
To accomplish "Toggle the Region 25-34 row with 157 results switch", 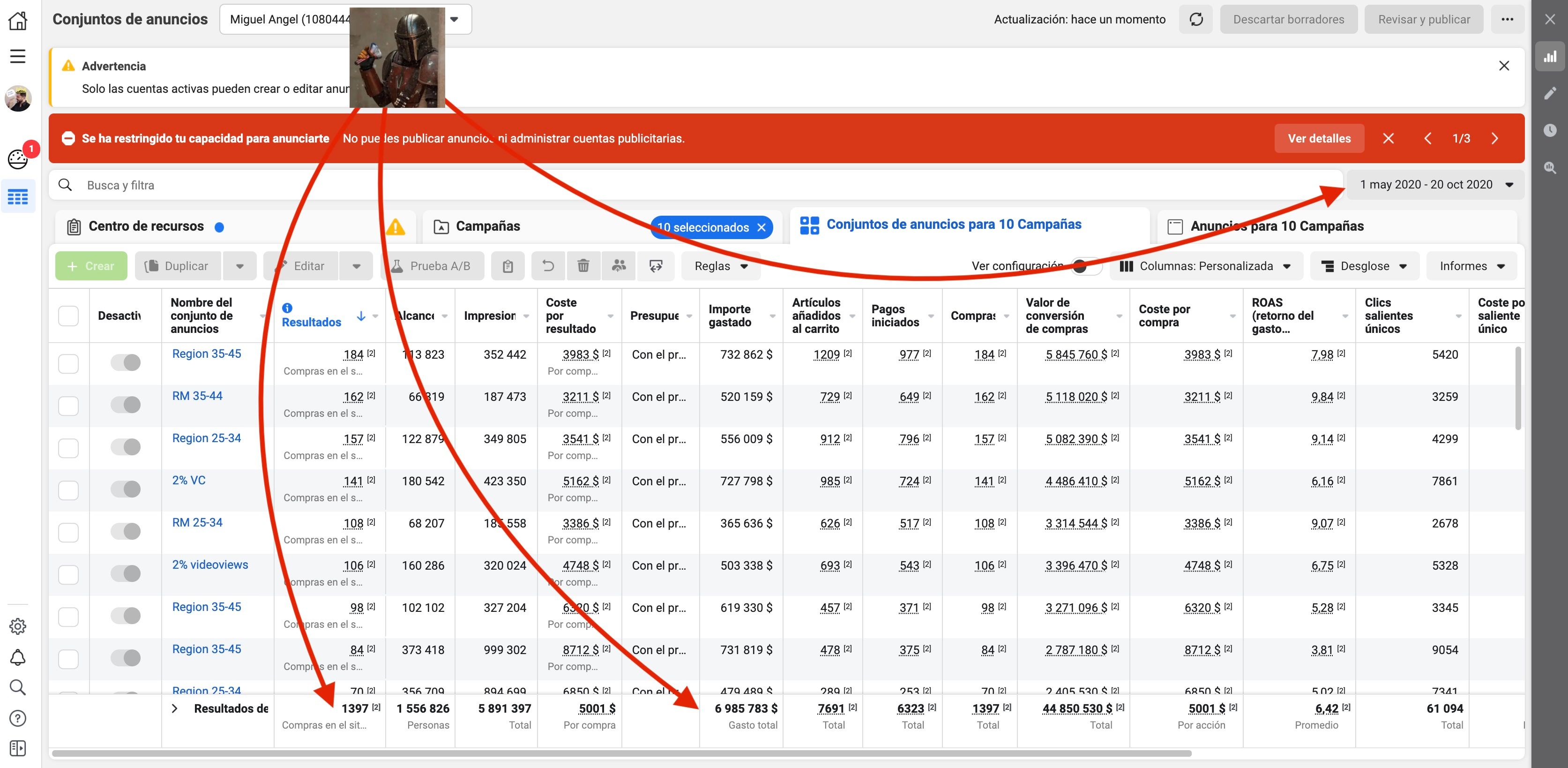I will (126, 447).
